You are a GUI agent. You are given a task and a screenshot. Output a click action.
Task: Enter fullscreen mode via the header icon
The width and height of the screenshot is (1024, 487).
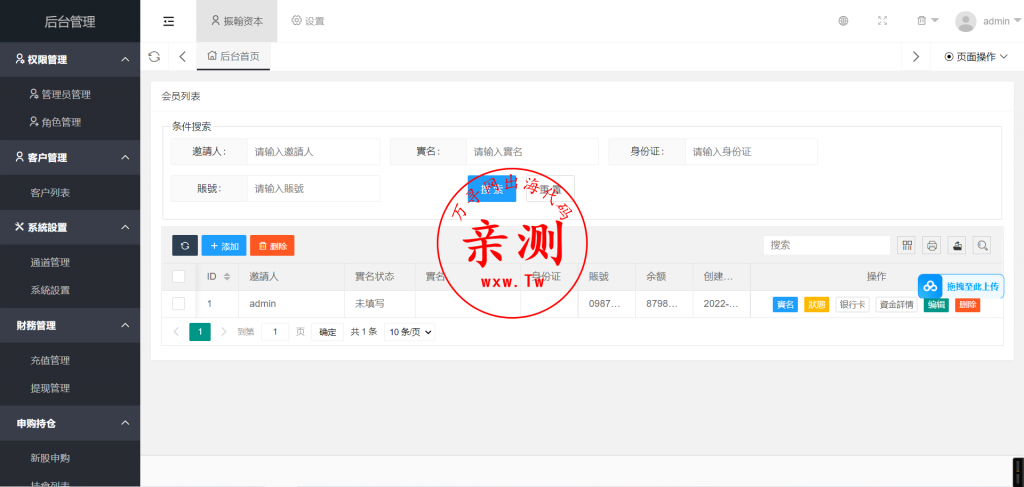pos(882,21)
